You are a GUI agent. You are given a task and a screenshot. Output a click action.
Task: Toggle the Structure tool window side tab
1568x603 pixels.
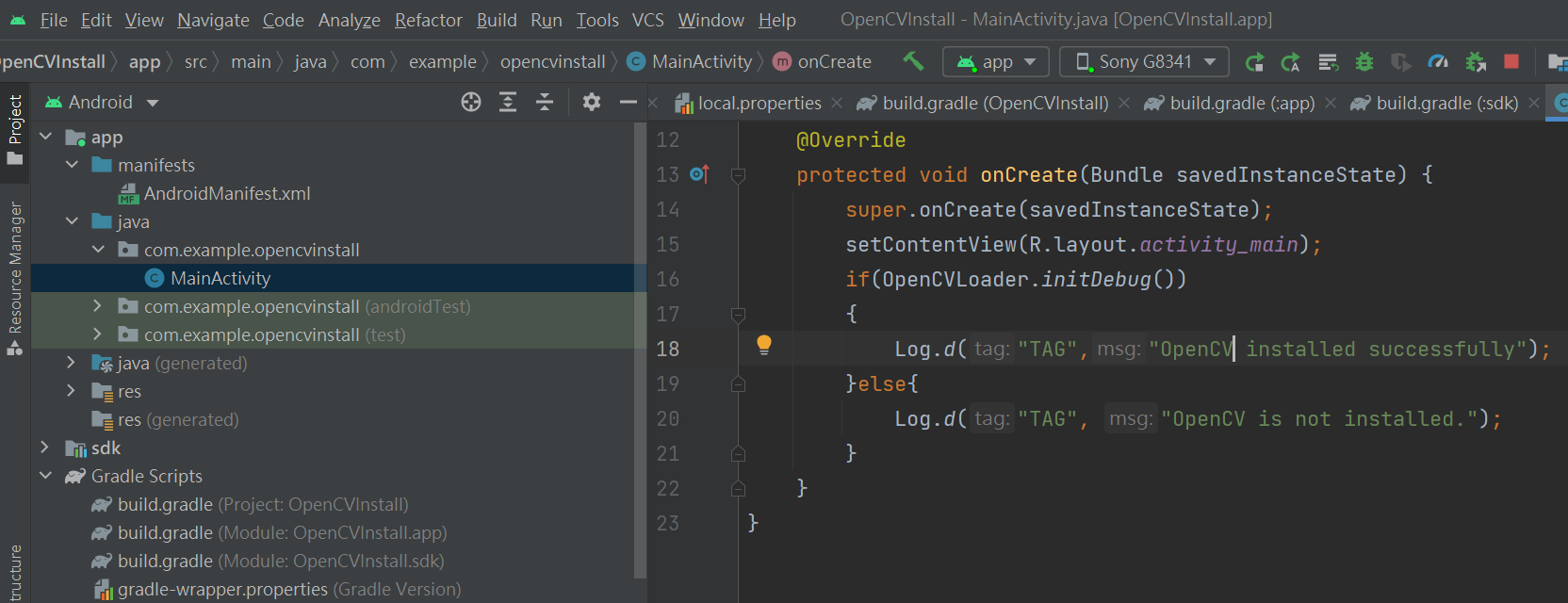pyautogui.click(x=15, y=574)
